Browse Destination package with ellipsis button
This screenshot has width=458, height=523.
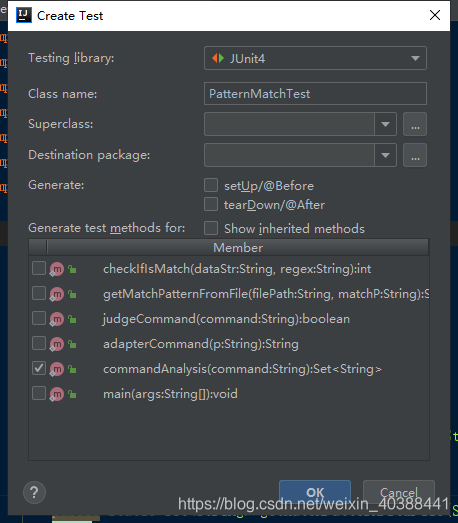click(x=415, y=155)
